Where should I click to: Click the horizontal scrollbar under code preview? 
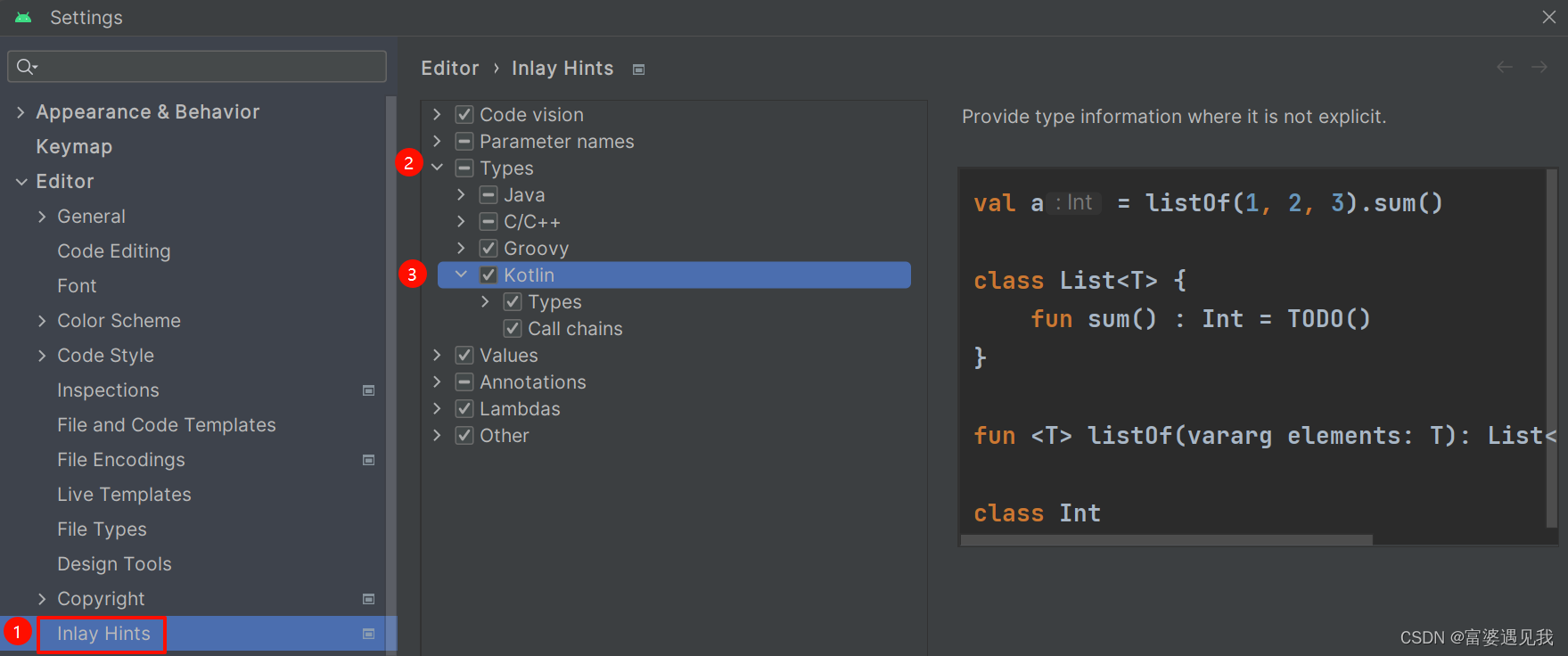point(1166,540)
